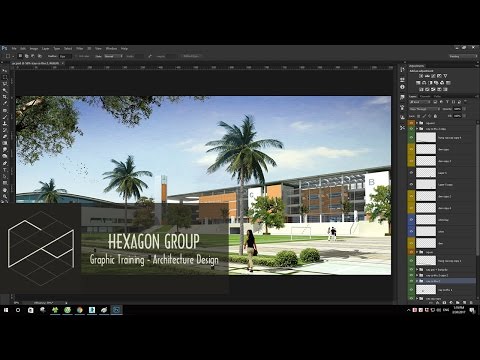
Task: Select the Horizontal Type tool
Action: [5, 170]
